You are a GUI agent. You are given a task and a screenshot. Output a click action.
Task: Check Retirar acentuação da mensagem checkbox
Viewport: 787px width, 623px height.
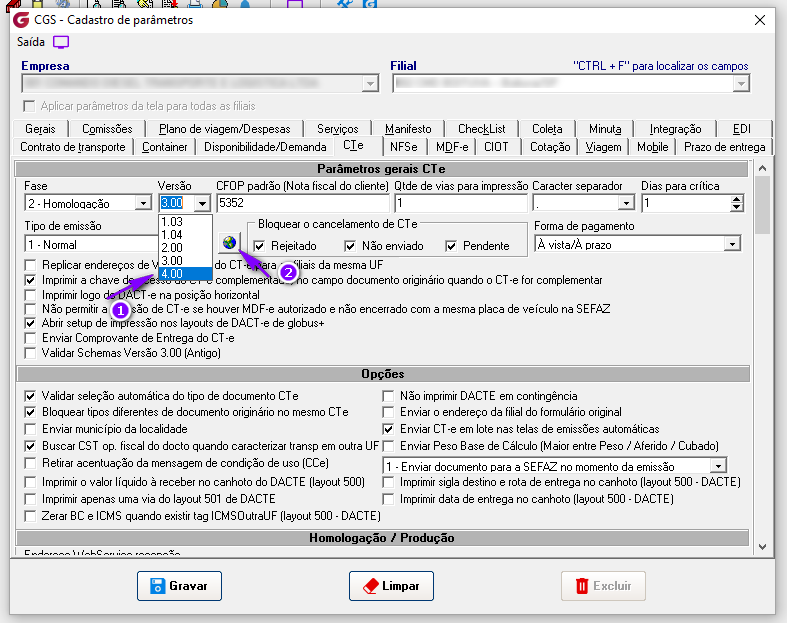[30, 463]
